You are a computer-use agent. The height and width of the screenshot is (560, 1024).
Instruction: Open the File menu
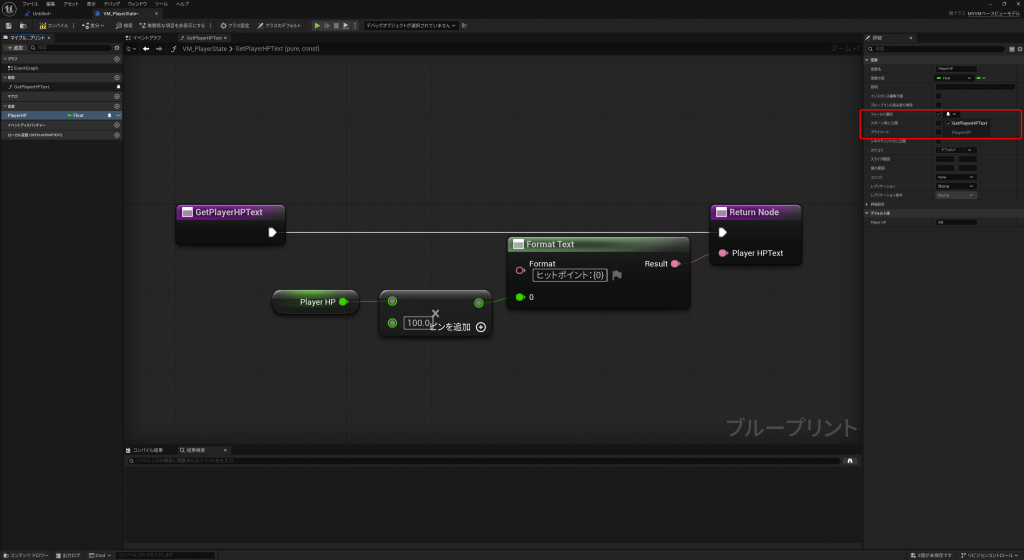(x=30, y=4)
